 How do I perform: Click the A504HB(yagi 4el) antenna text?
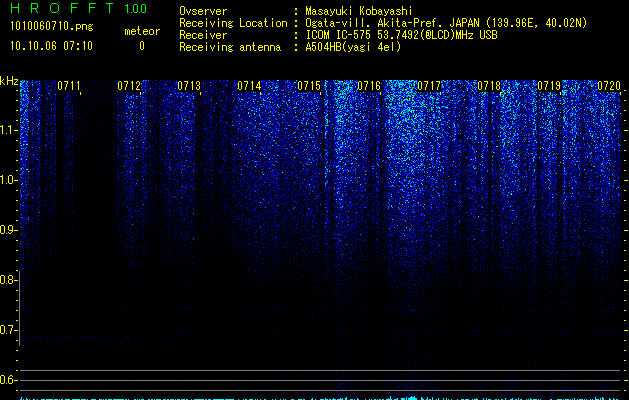pyautogui.click(x=353, y=47)
